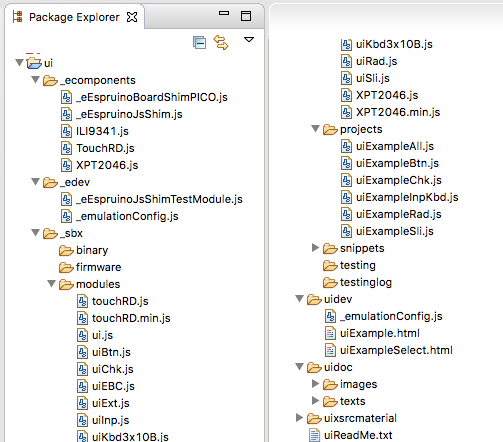Collapse the uidoc folder
This screenshot has height=442, width=503.
coord(300,367)
